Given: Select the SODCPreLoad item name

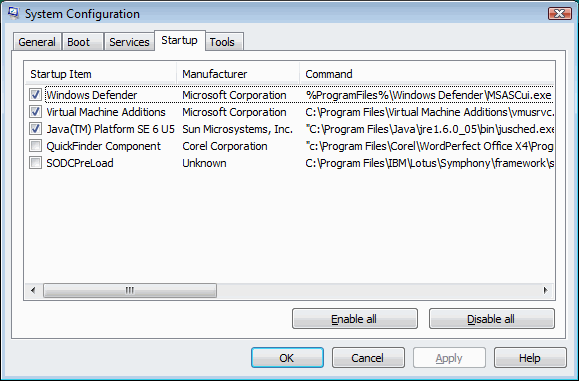Looking at the screenshot, I should [80, 163].
